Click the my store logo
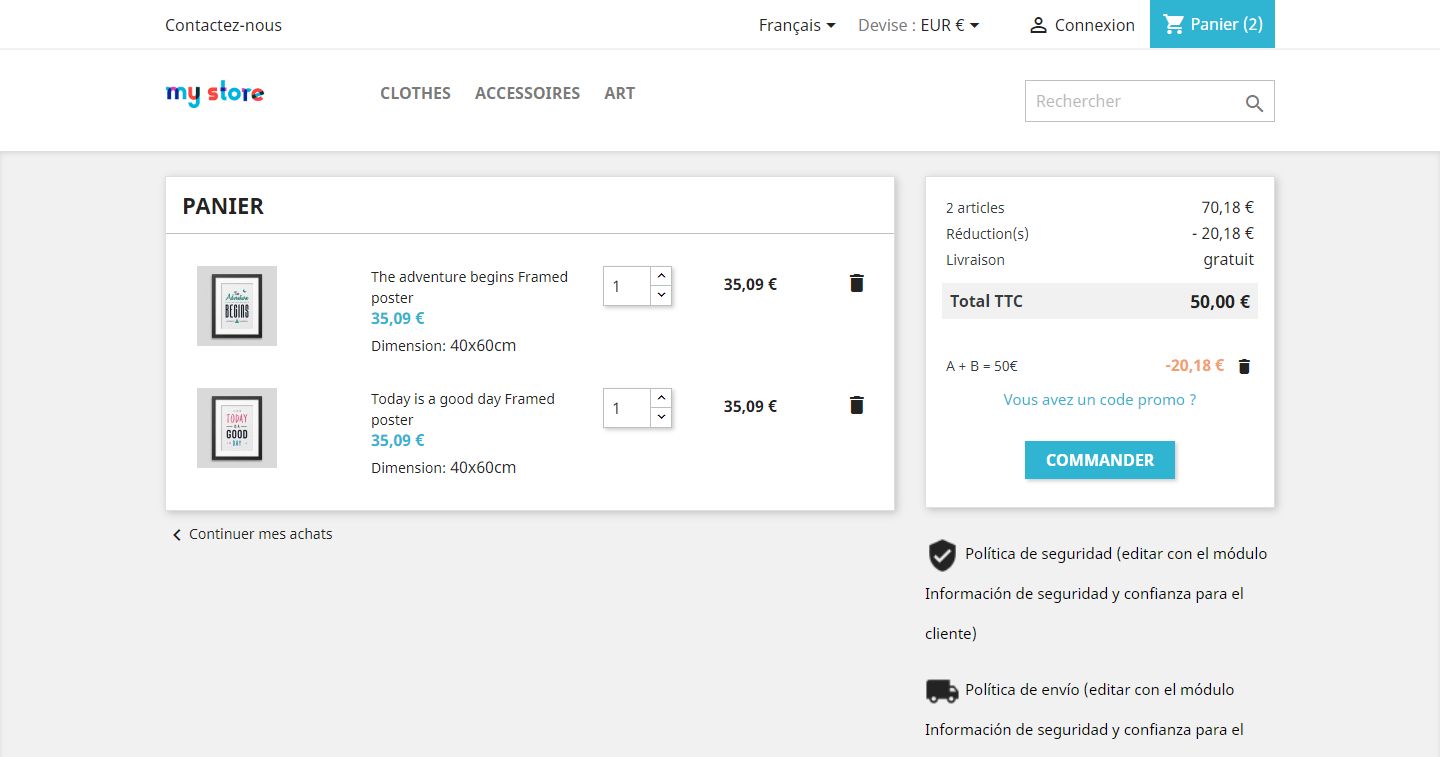 coord(215,94)
